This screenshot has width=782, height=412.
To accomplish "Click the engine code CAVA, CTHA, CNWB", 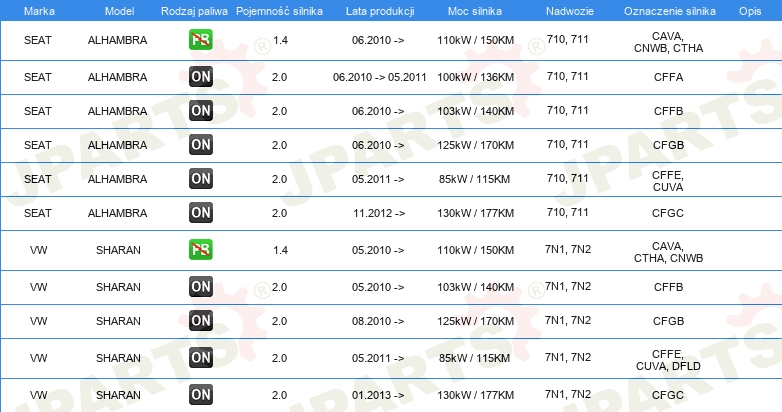I will (x=668, y=252).
